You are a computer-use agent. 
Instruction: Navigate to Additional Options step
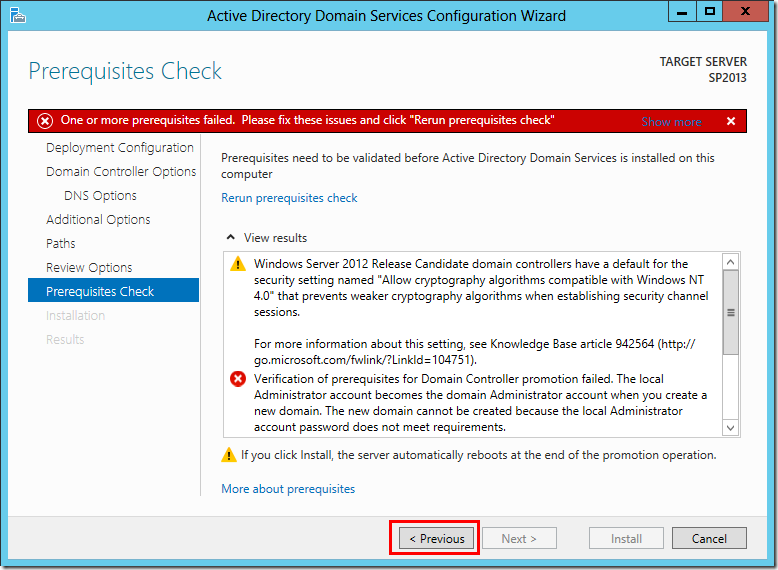[98, 220]
